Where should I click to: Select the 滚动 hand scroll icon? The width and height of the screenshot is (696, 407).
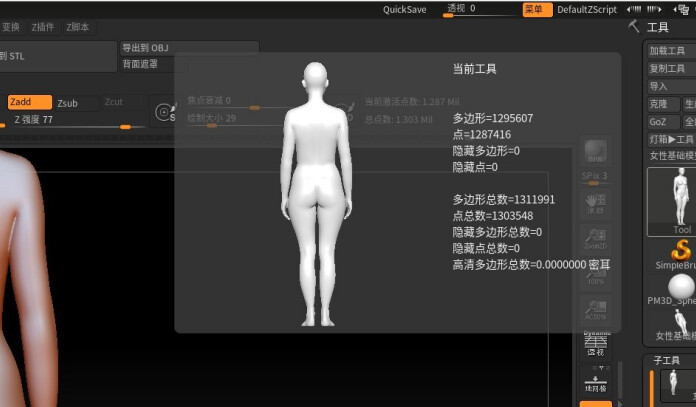click(596, 204)
